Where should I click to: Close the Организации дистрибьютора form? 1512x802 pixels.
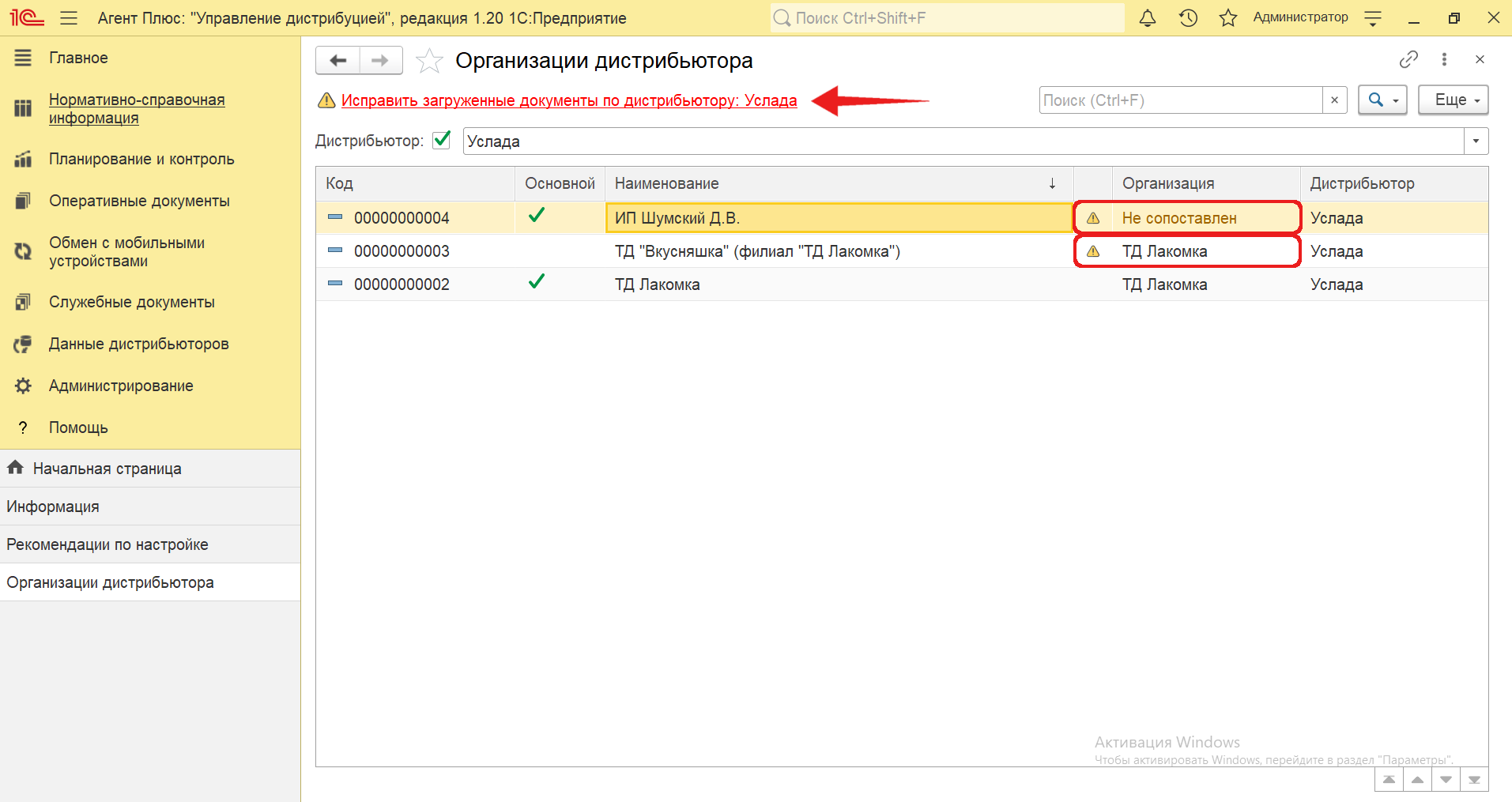click(x=1480, y=59)
